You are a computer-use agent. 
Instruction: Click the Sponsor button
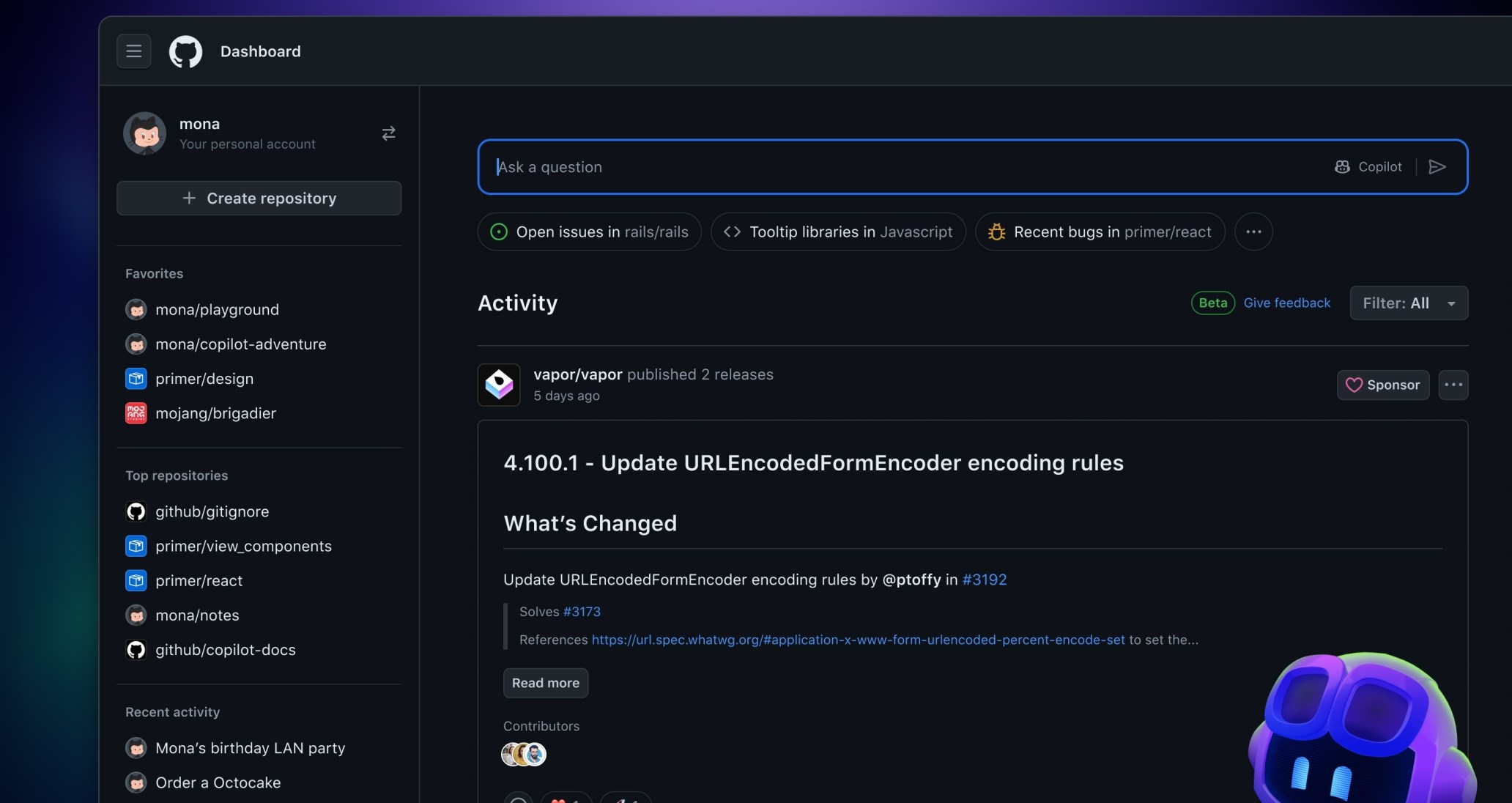1383,385
